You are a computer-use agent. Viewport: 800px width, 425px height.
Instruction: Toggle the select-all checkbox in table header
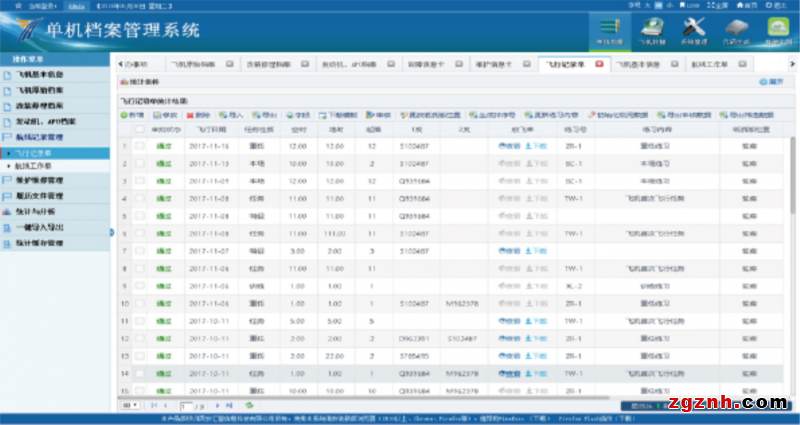pos(140,130)
